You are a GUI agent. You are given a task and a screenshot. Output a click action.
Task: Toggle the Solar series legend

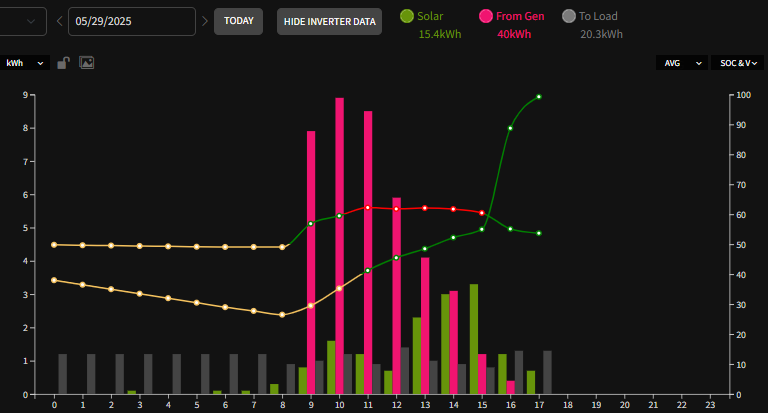tap(422, 16)
